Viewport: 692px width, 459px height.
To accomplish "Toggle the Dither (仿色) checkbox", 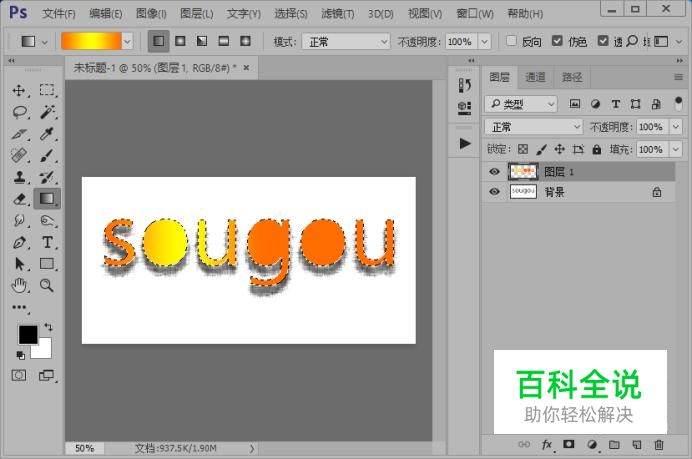I will point(557,41).
